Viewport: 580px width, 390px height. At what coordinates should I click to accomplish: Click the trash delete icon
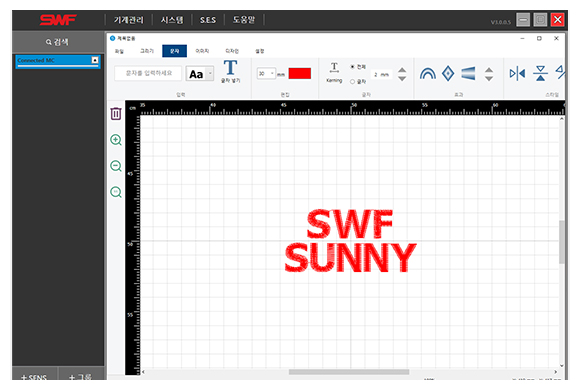(x=116, y=114)
